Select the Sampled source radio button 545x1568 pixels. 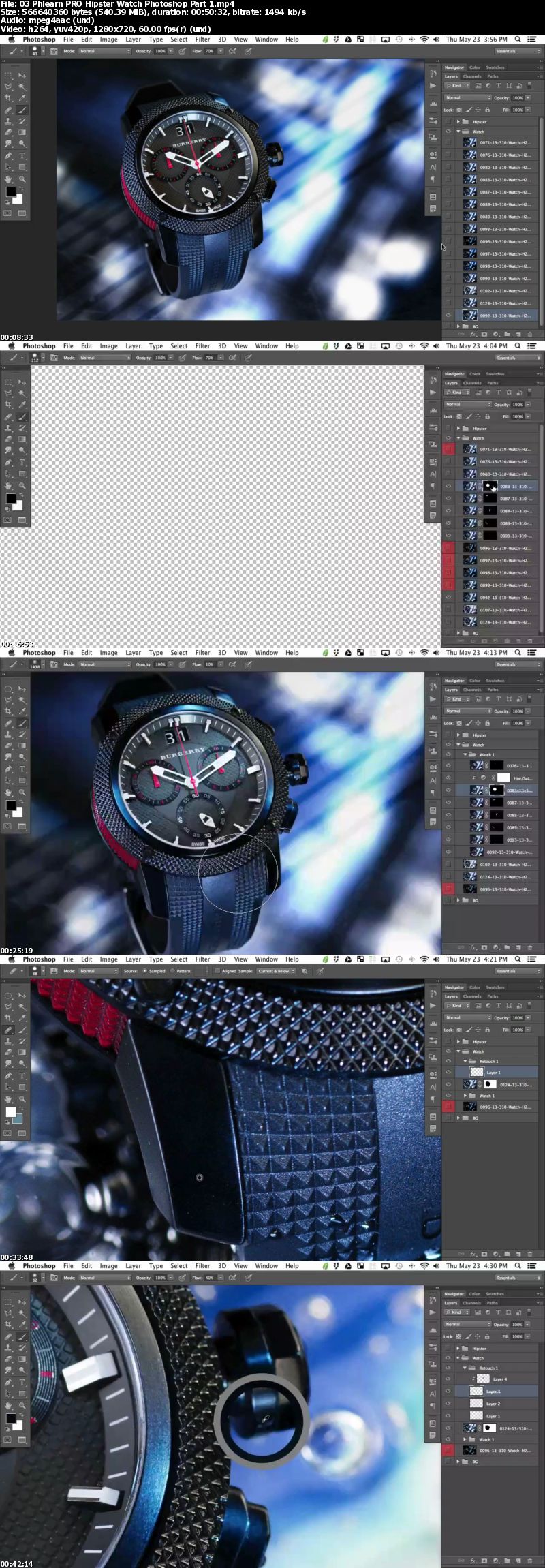click(x=144, y=971)
